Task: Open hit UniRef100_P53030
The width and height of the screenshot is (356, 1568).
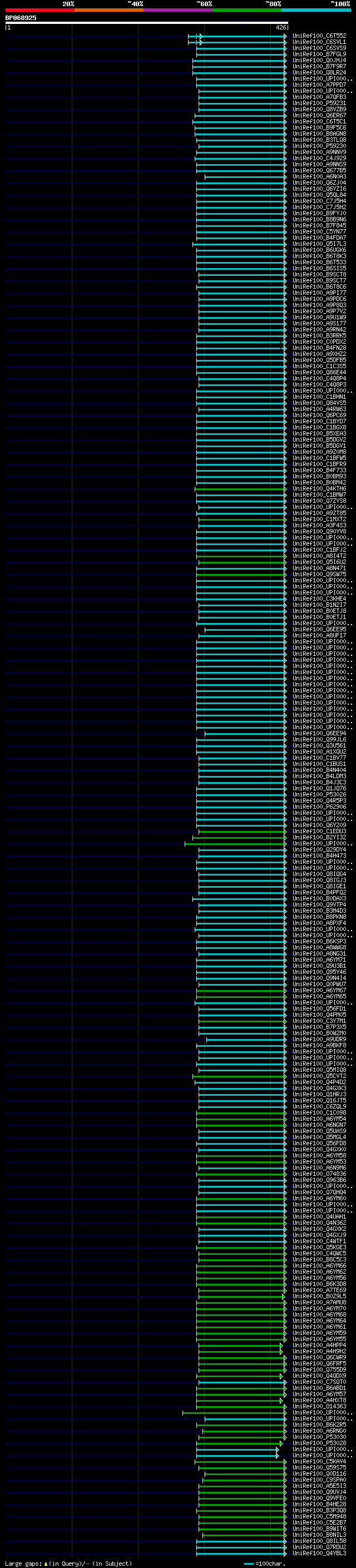Action: pyautogui.click(x=319, y=1437)
